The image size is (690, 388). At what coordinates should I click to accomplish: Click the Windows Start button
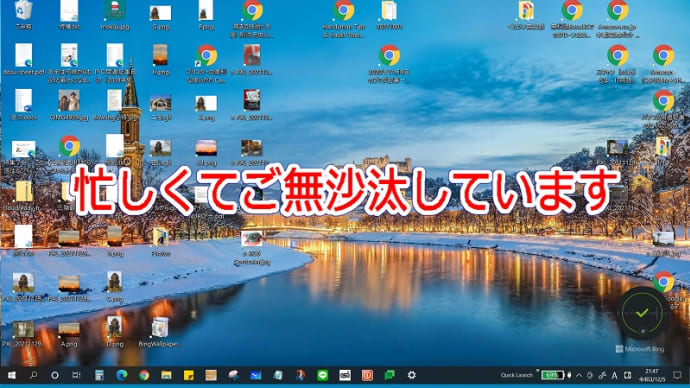coord(12,375)
